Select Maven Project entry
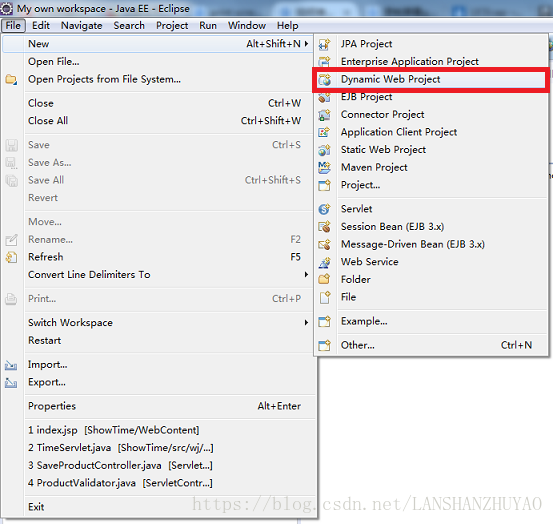 (431, 167)
